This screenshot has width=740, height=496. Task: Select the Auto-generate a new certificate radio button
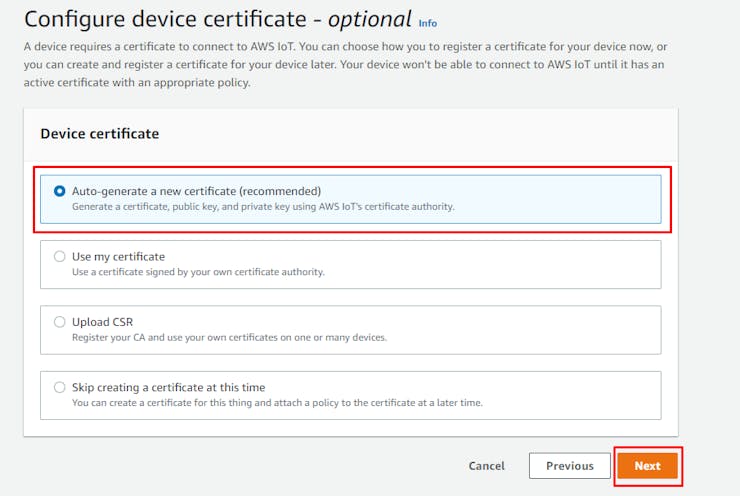[x=59, y=191]
